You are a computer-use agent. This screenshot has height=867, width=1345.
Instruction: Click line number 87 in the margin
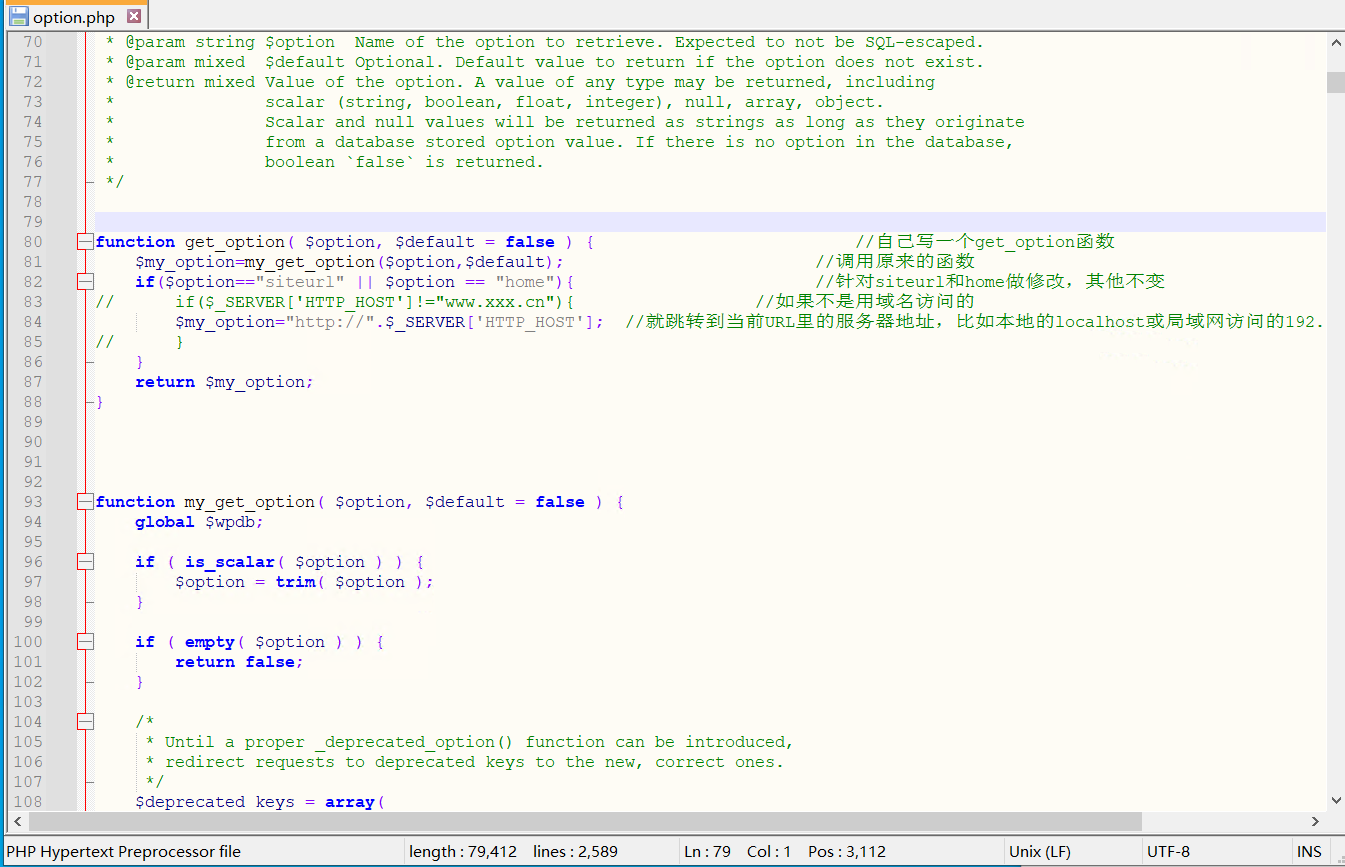pos(32,382)
